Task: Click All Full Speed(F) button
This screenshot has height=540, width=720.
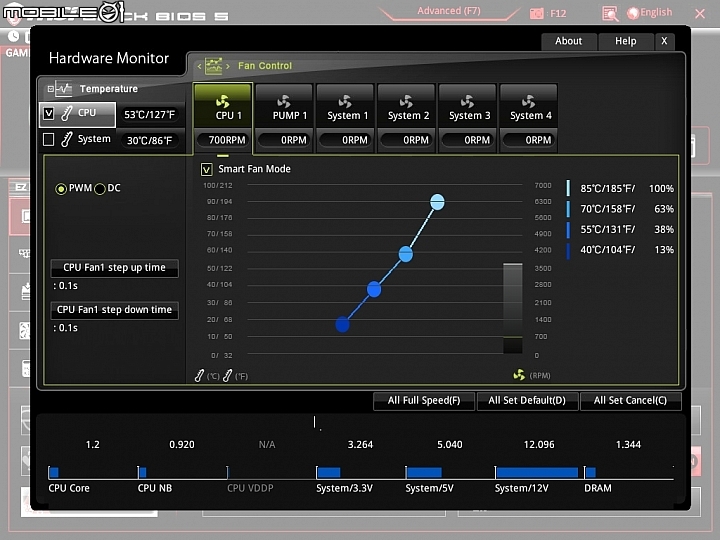Action: pos(424,400)
